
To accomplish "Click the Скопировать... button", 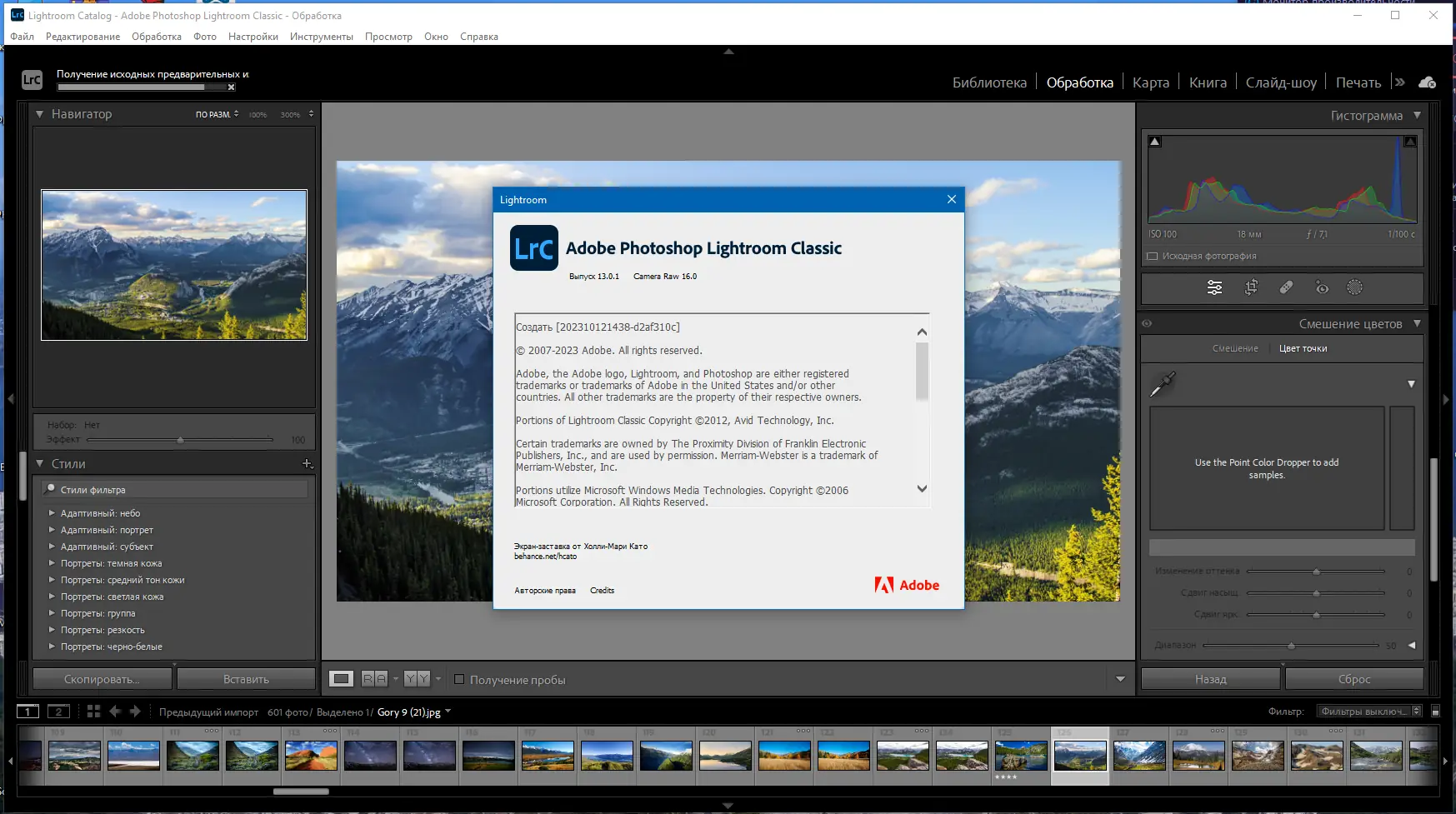I will [x=103, y=679].
